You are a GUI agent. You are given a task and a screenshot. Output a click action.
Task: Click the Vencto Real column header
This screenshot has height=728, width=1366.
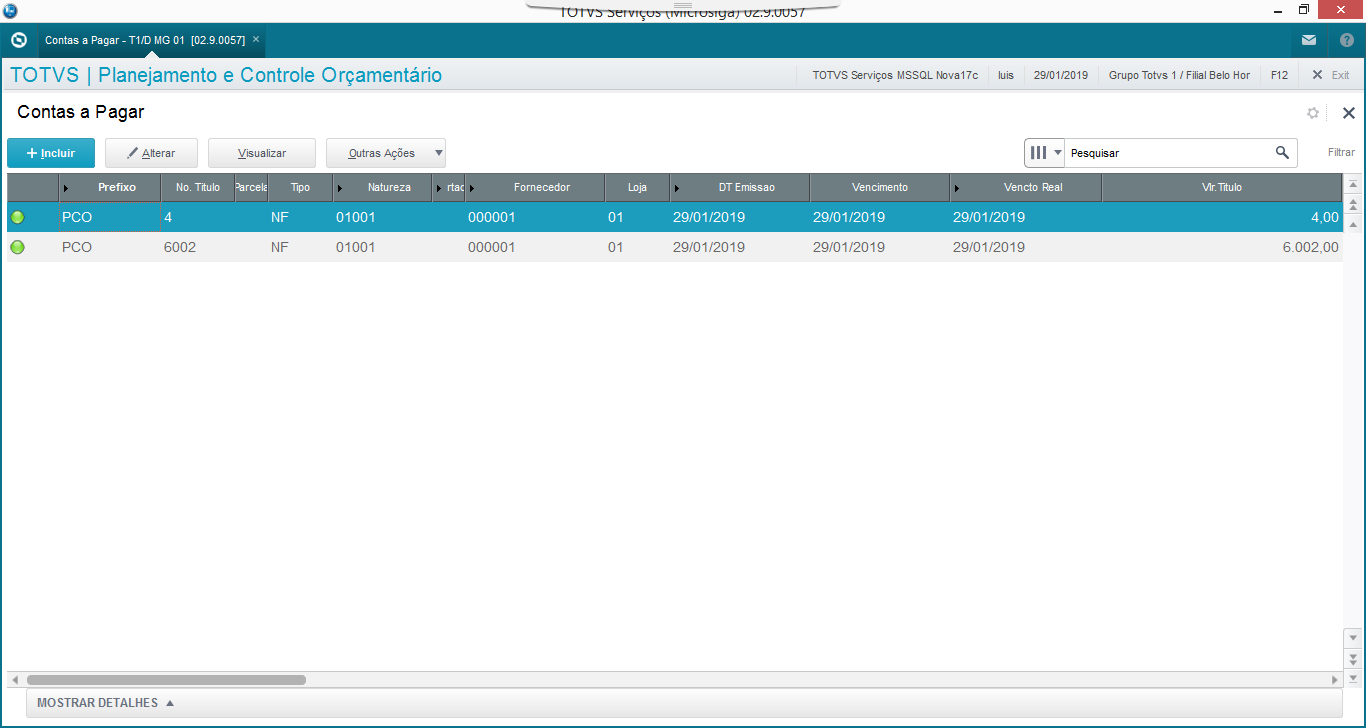coord(1026,187)
